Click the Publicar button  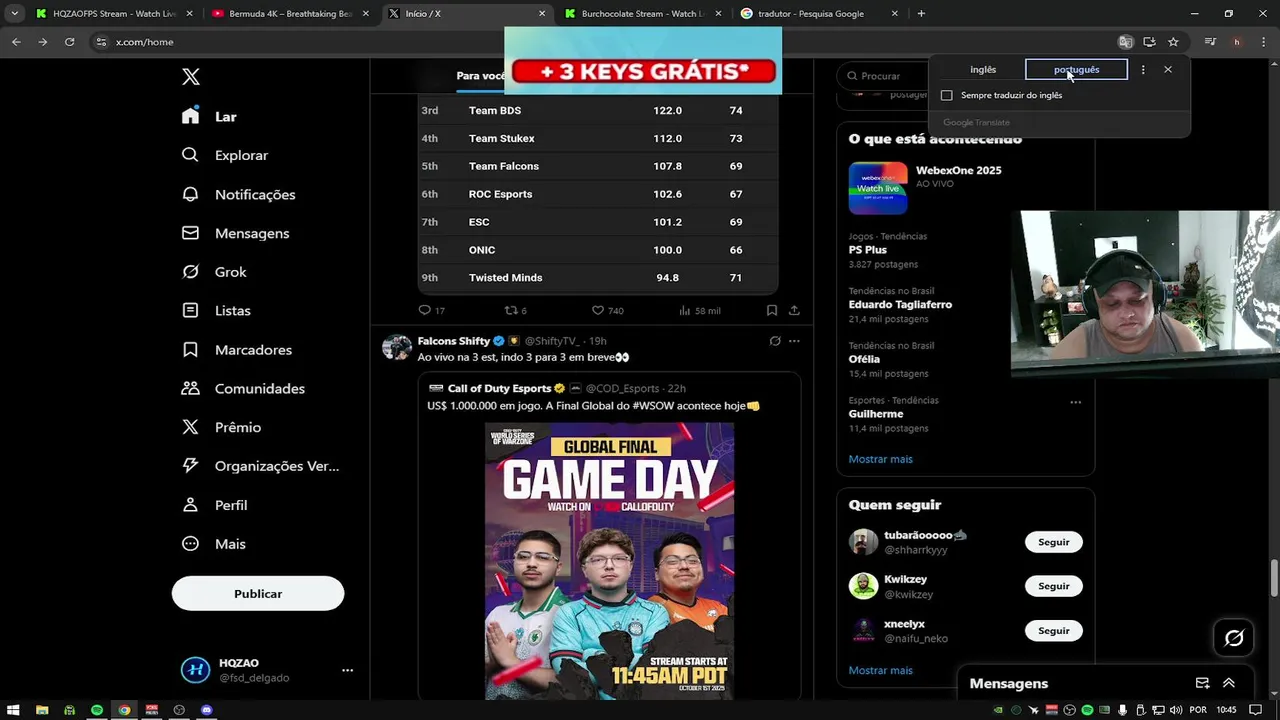click(258, 594)
